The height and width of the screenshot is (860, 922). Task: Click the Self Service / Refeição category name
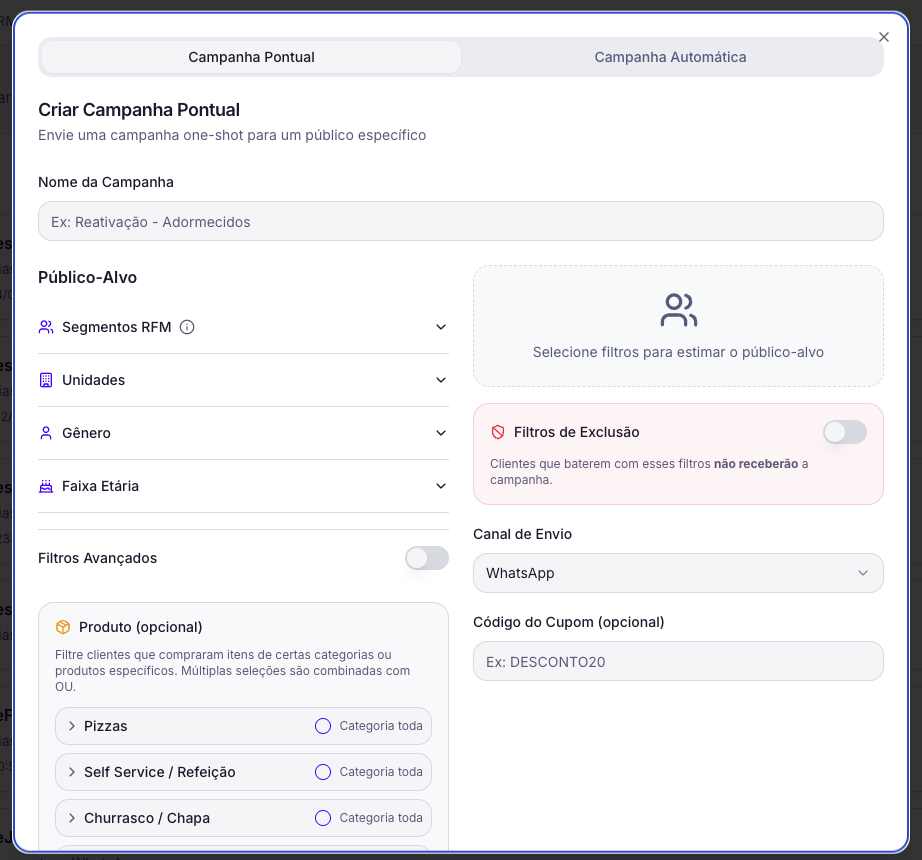159,772
